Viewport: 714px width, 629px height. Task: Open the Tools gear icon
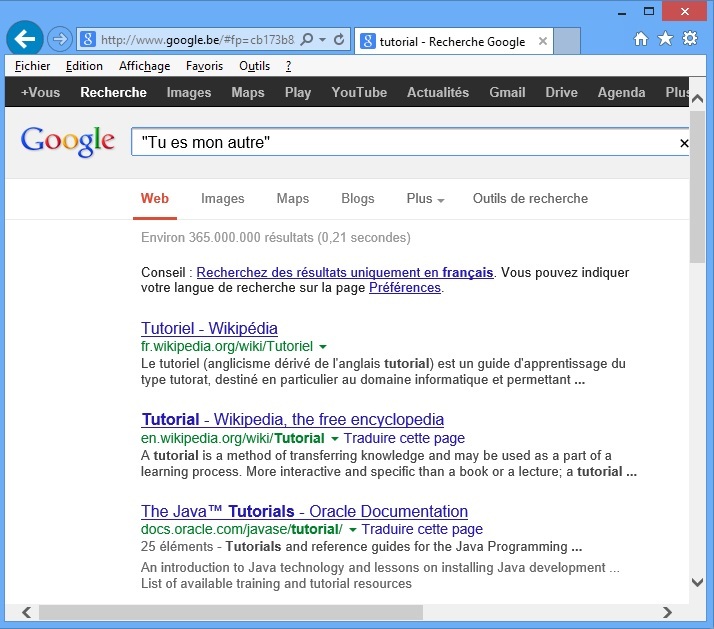coord(690,38)
